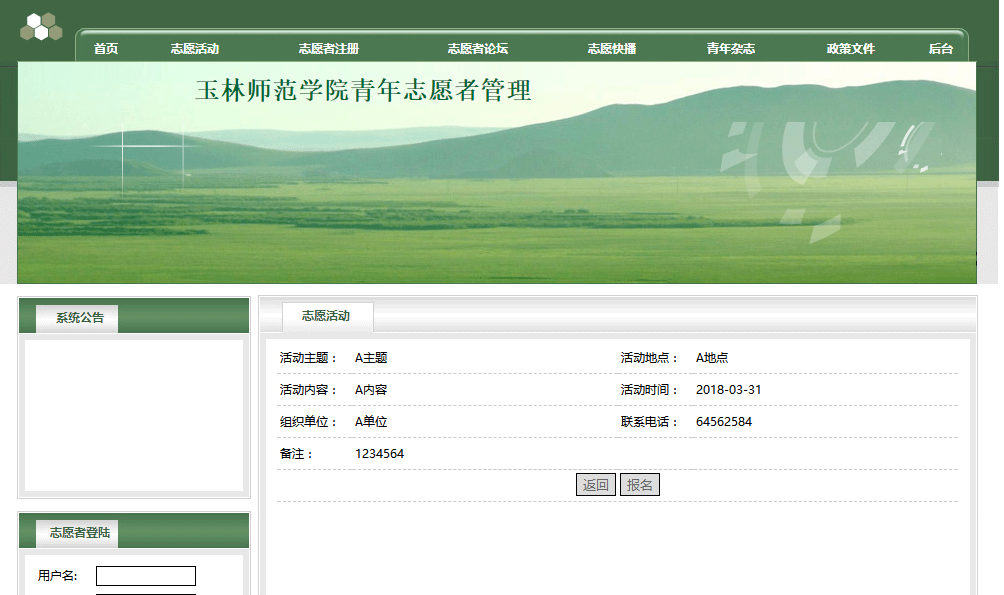Select the 系统公告 panel tab
The width and height of the screenshot is (1004, 595).
coord(79,318)
